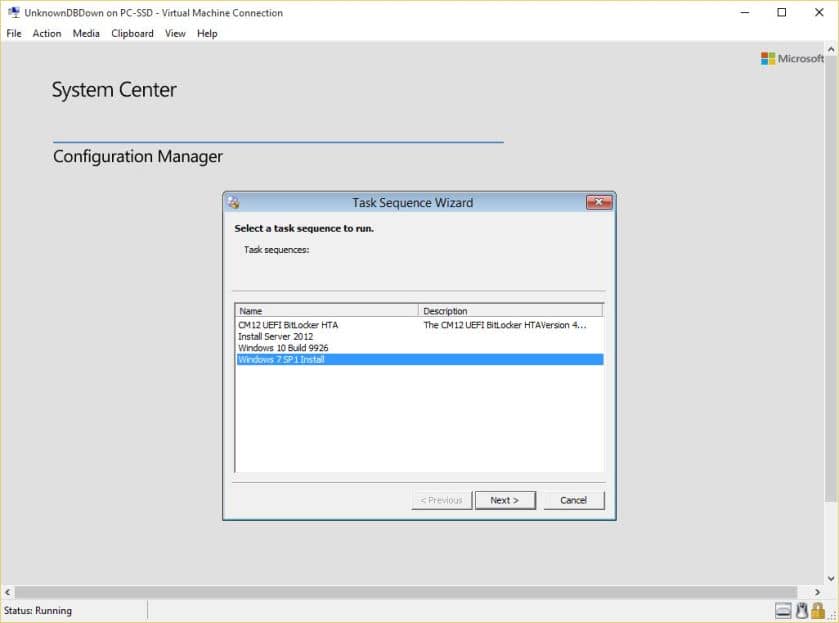Select the Windows 10 Build 9926 task sequence
Image resolution: width=839 pixels, height=623 pixels.
click(x=300, y=347)
